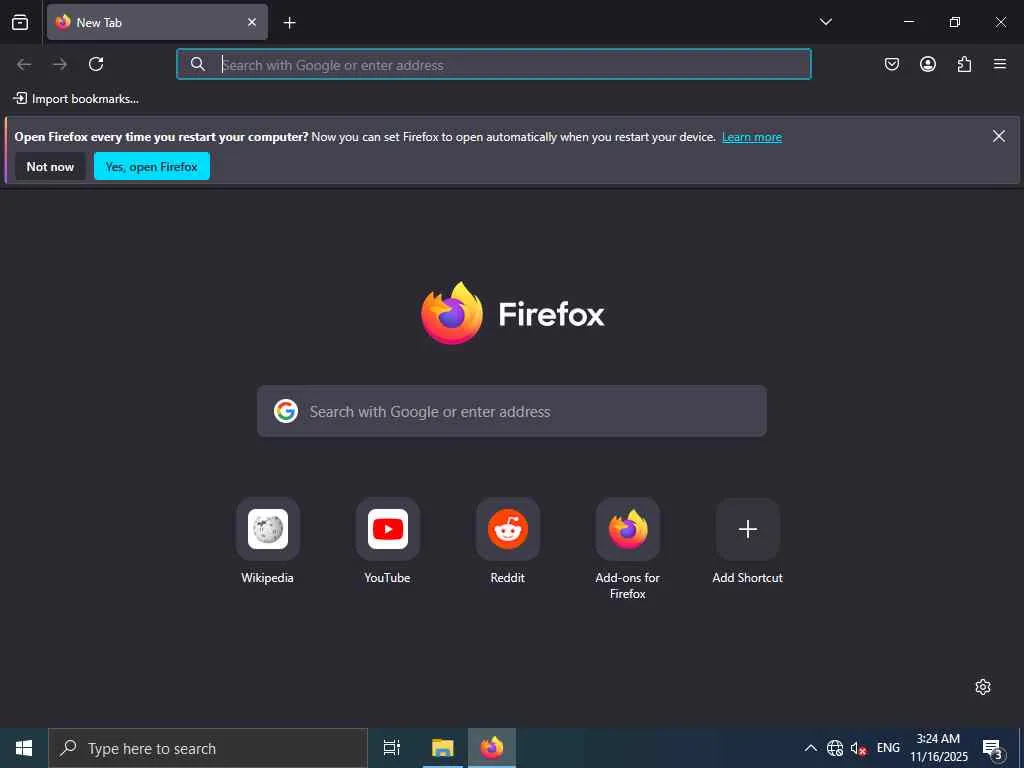1024x768 pixels.
Task: Open Firefox View from the tab bar icon
Action: click(20, 22)
